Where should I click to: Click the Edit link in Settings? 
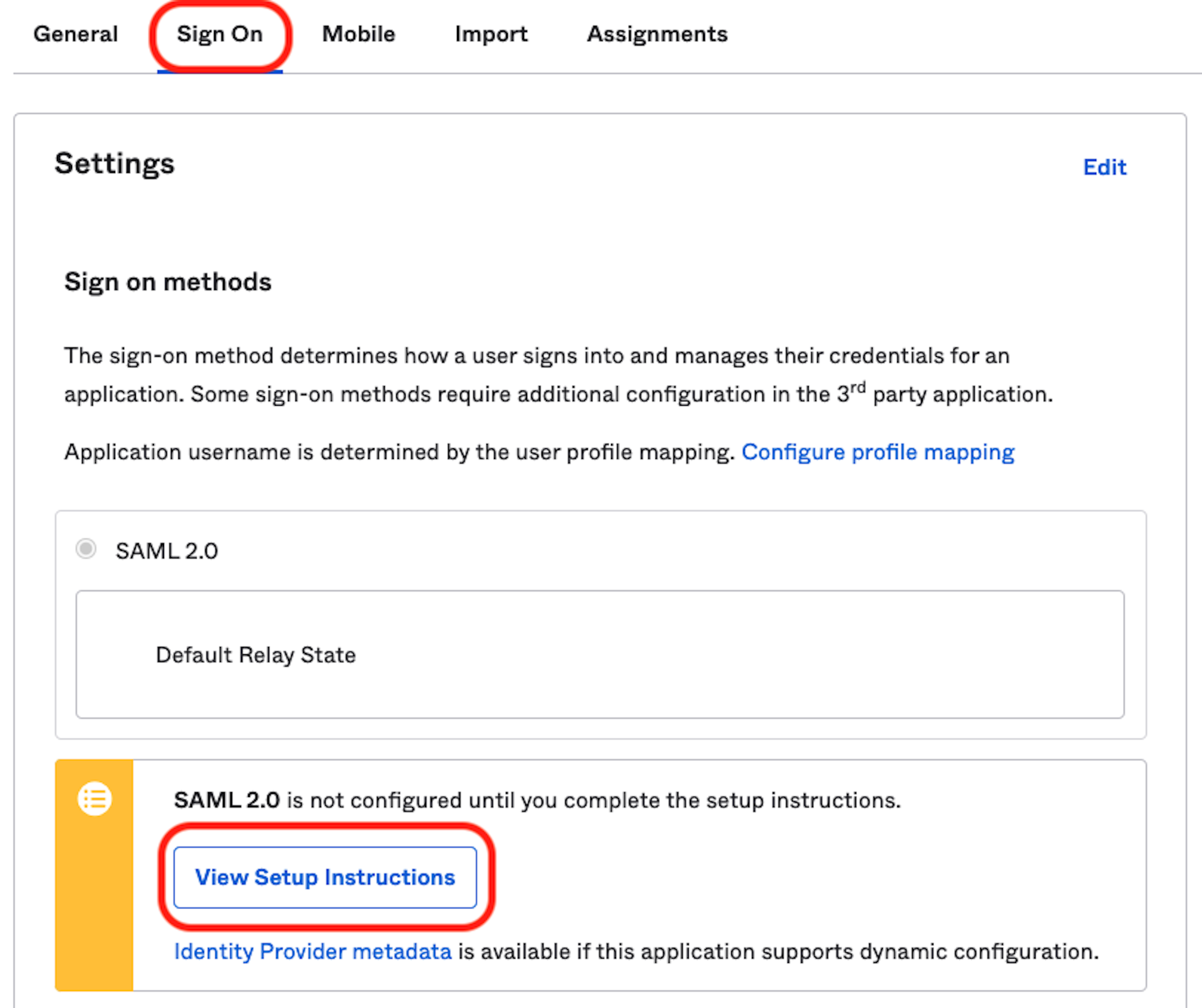1104,167
